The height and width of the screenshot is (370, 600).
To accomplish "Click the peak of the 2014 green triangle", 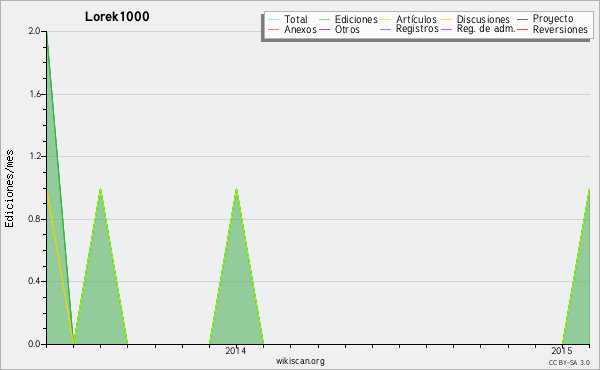I will click(236, 189).
